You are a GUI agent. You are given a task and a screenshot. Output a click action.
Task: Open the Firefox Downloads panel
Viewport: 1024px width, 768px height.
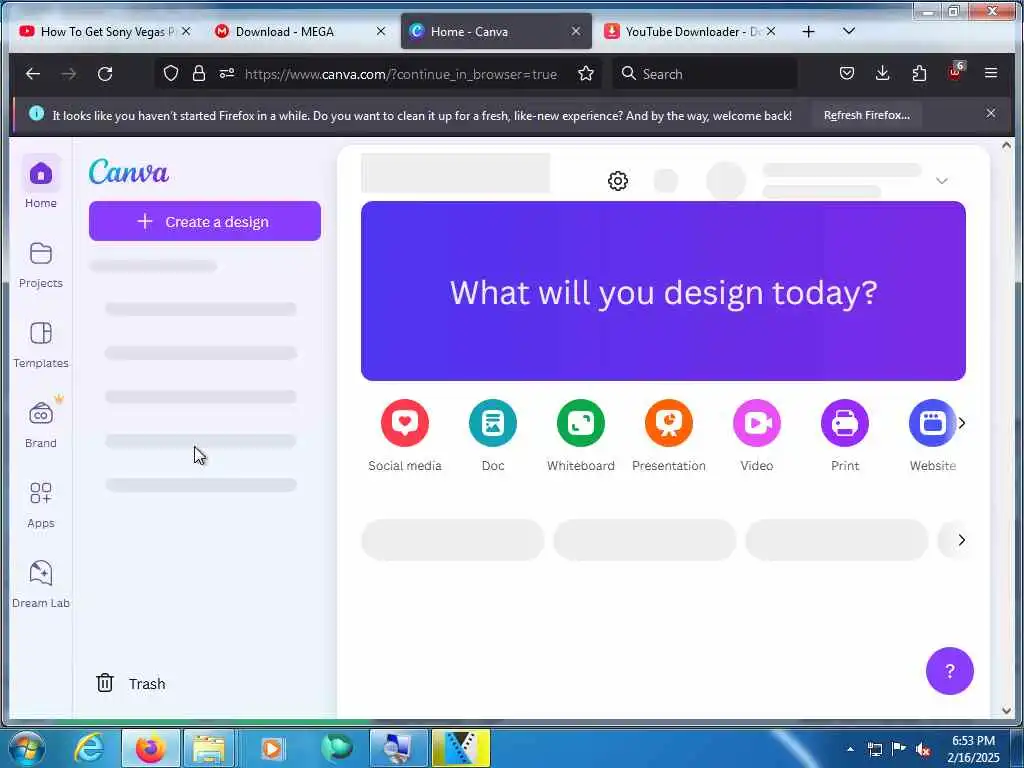coord(882,73)
